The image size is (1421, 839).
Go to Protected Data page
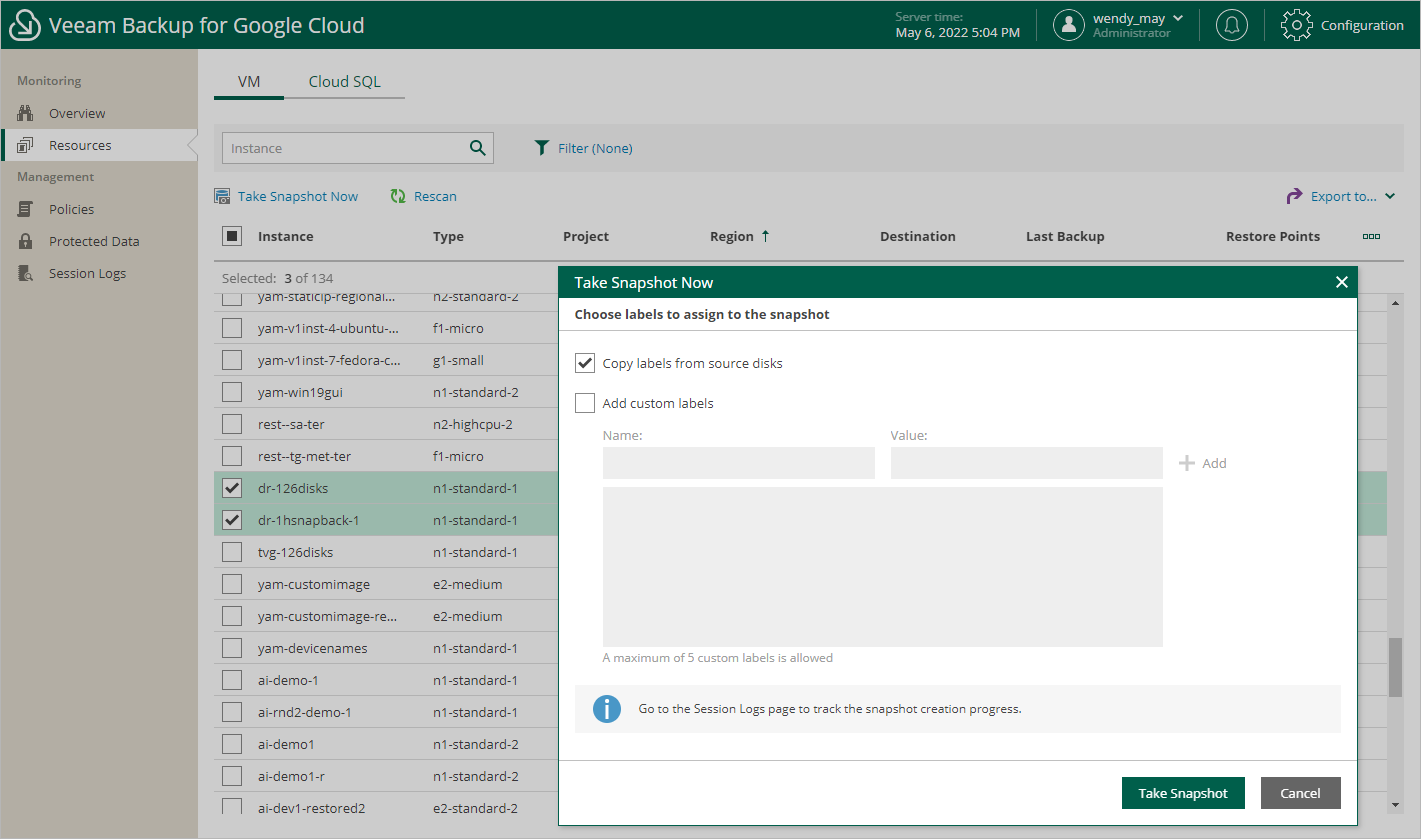(x=94, y=241)
